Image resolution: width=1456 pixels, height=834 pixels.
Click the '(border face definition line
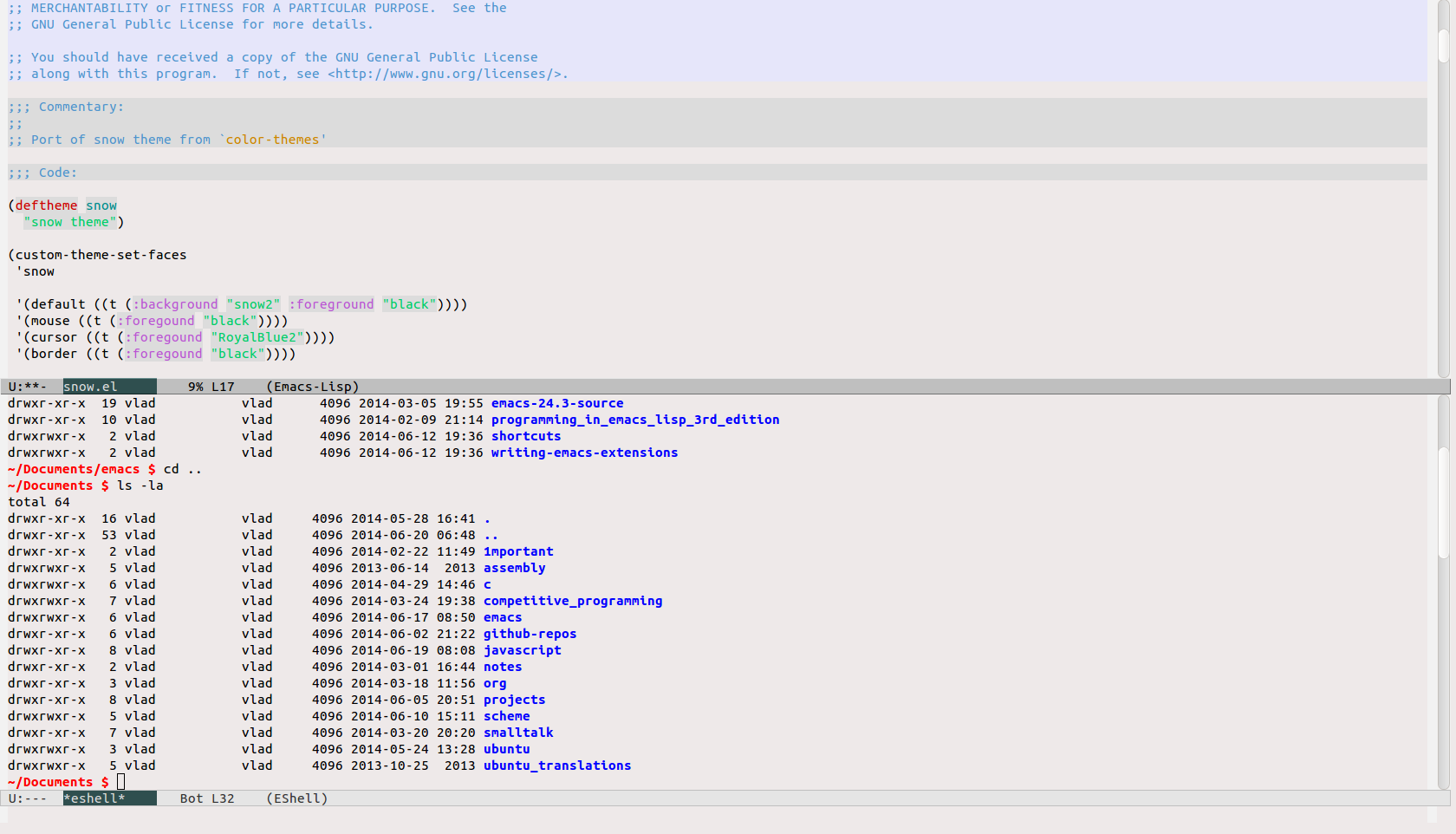tap(156, 354)
